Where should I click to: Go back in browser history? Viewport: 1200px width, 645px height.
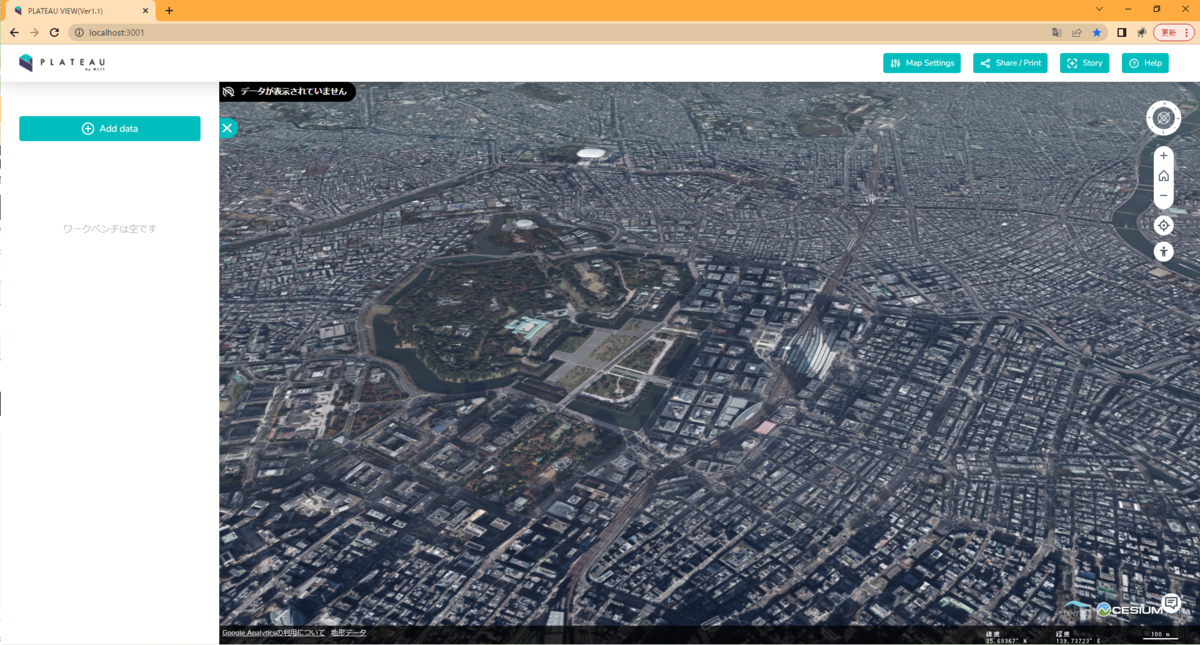pyautogui.click(x=14, y=32)
